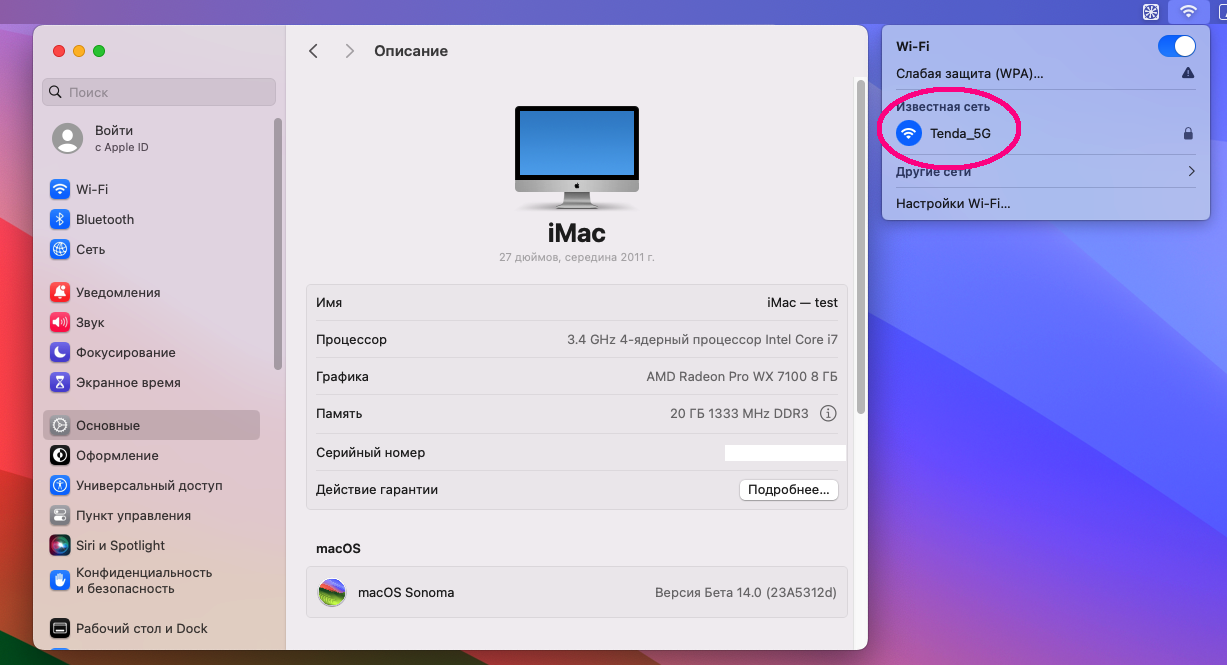Click the snowflake icon in menu bar

tap(1151, 12)
